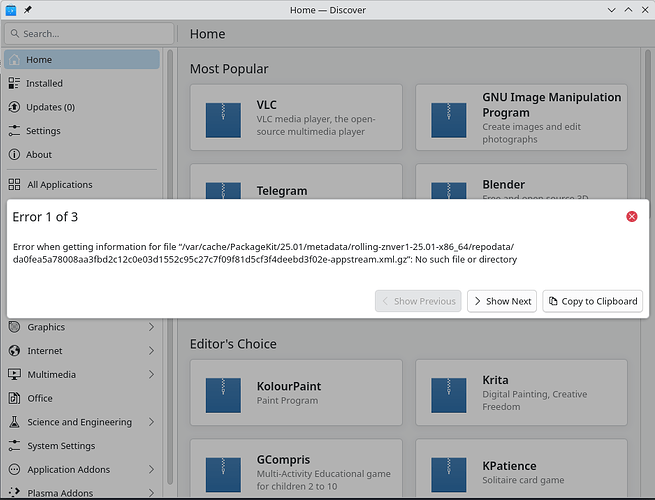Click the Application Addons ellipsis icon
This screenshot has height=500, width=655.
pyautogui.click(x=14, y=470)
